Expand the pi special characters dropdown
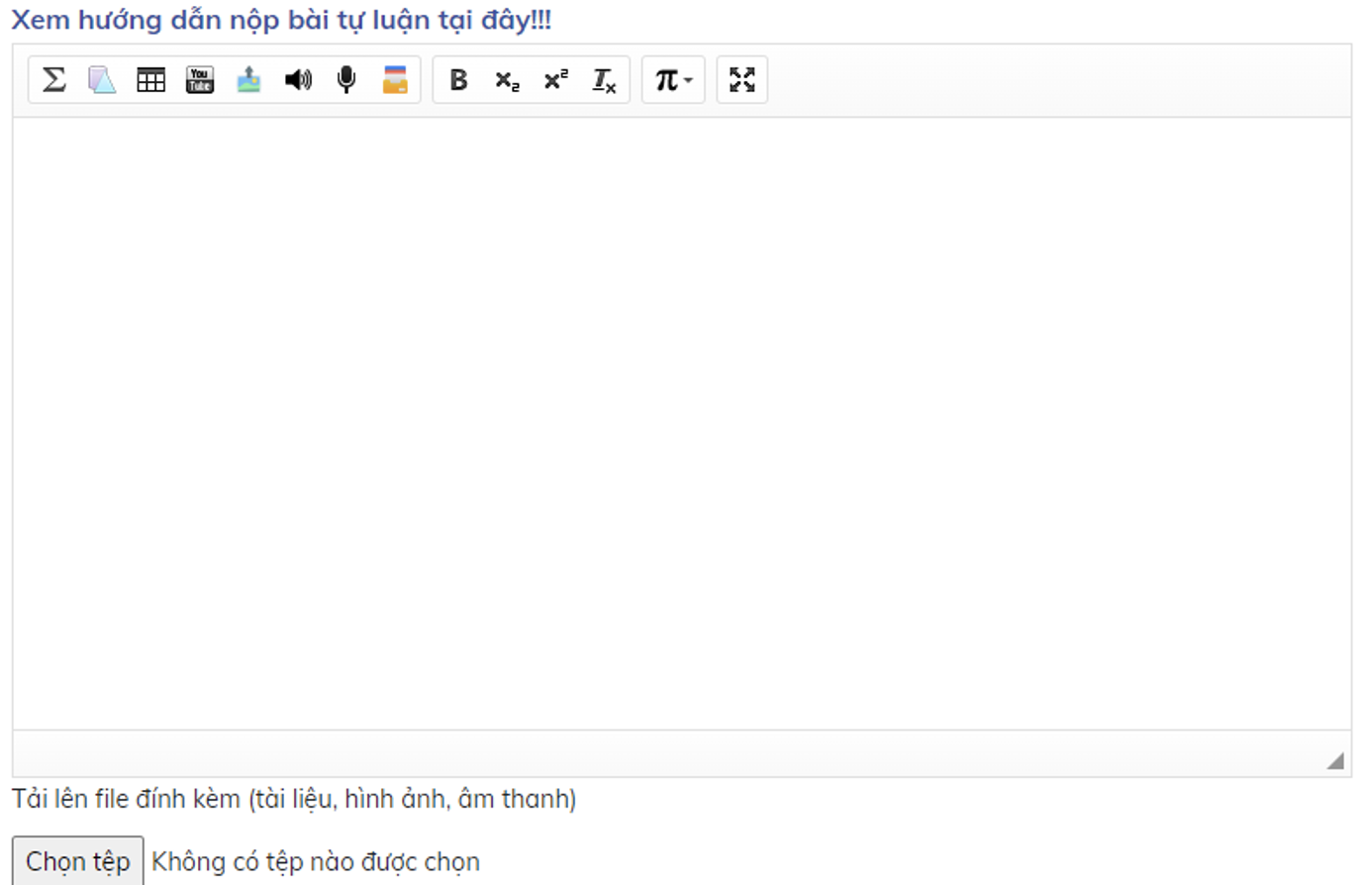The width and height of the screenshot is (1372, 885). click(x=673, y=79)
